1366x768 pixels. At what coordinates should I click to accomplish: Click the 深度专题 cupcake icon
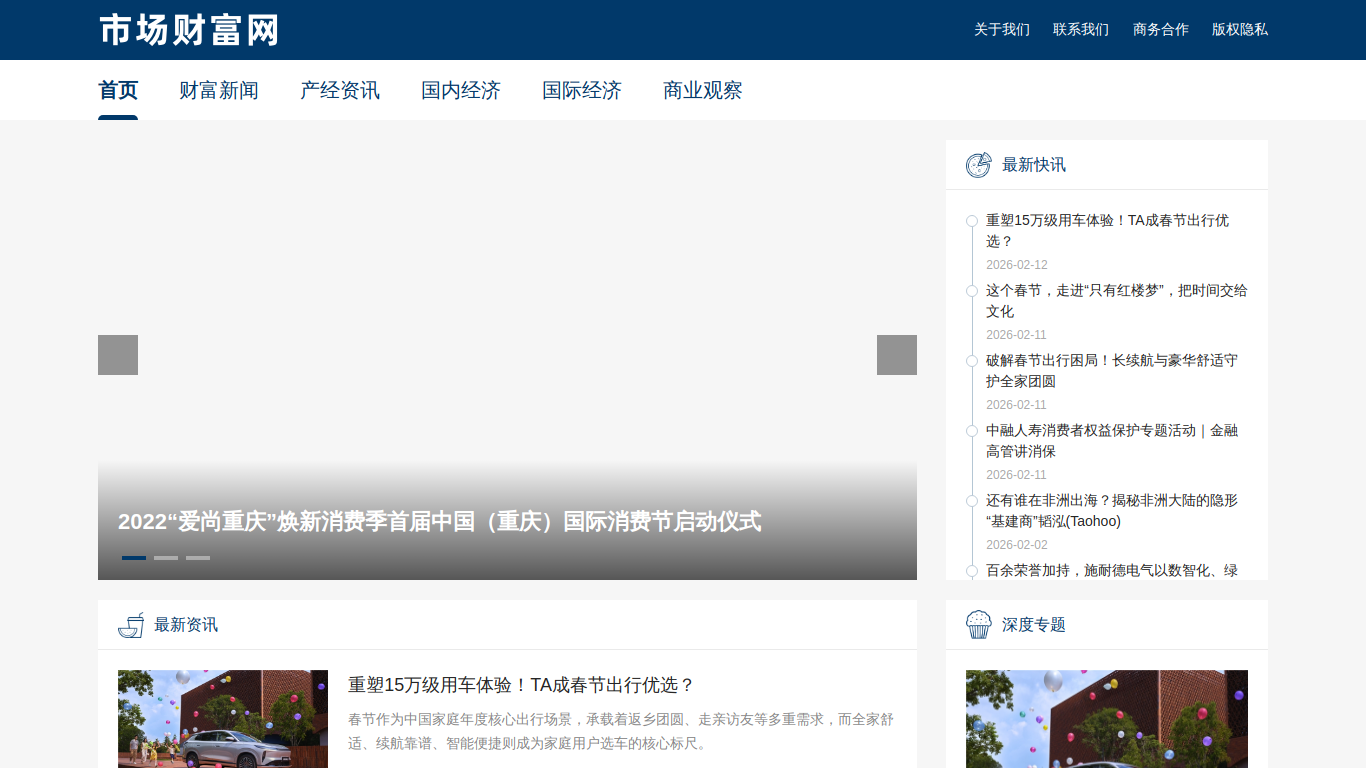pos(978,625)
